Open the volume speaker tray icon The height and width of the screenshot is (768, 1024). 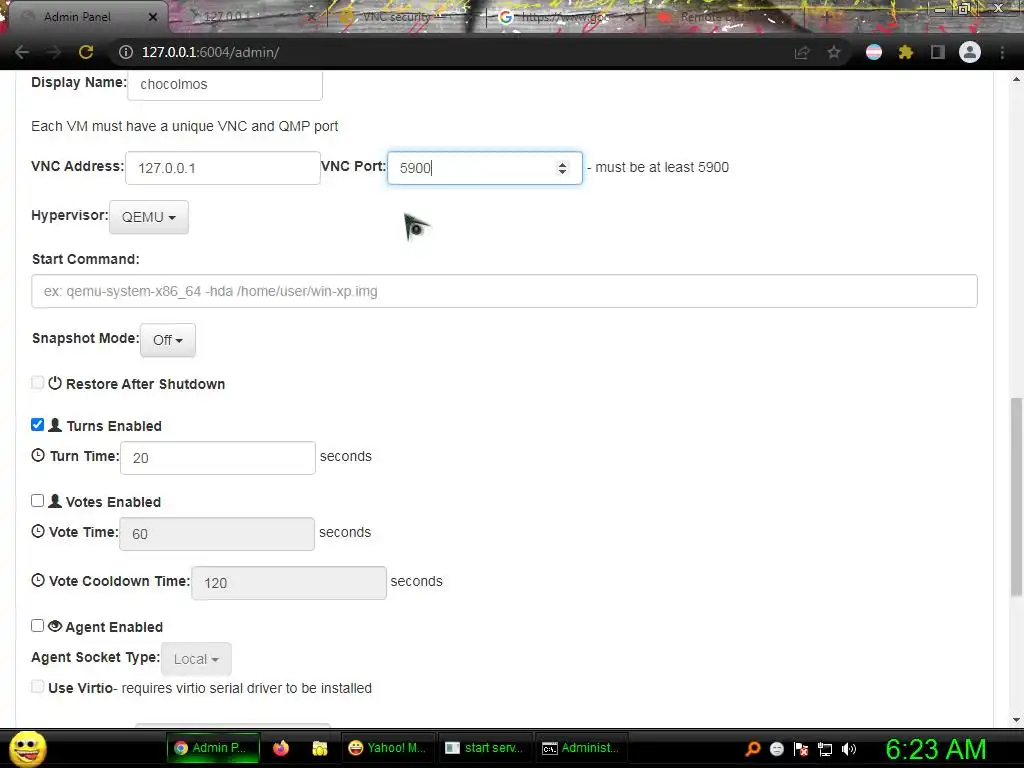point(848,749)
